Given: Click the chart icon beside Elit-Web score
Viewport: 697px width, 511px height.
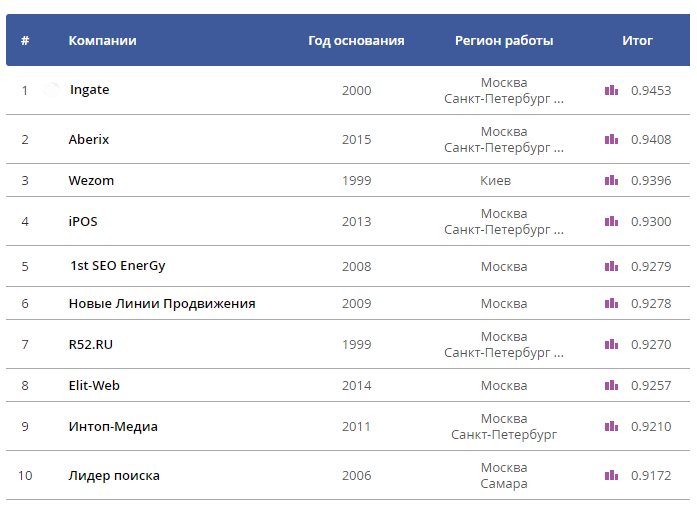Looking at the screenshot, I should pos(611,385).
